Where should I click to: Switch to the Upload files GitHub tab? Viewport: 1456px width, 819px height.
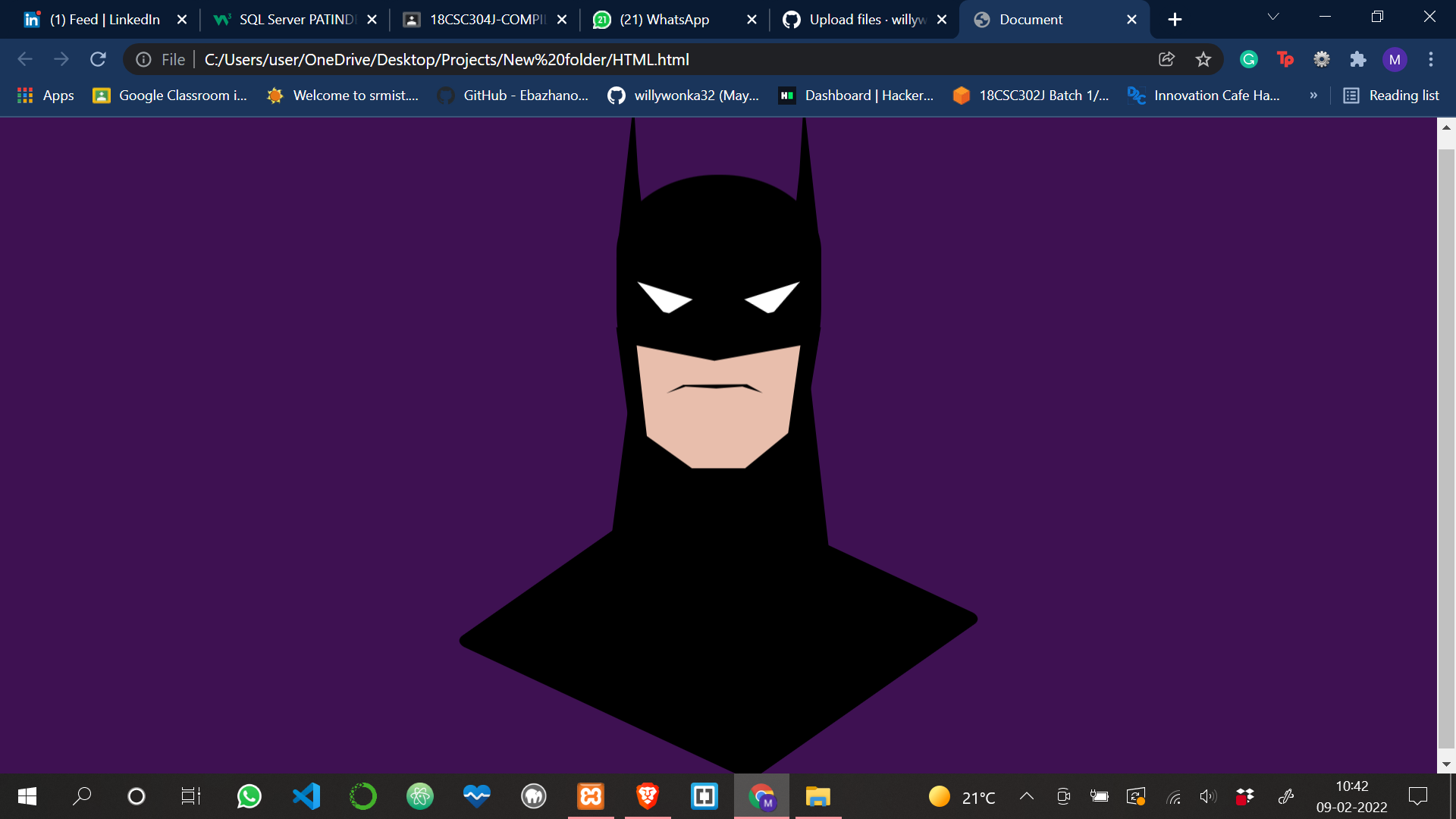pos(864,19)
